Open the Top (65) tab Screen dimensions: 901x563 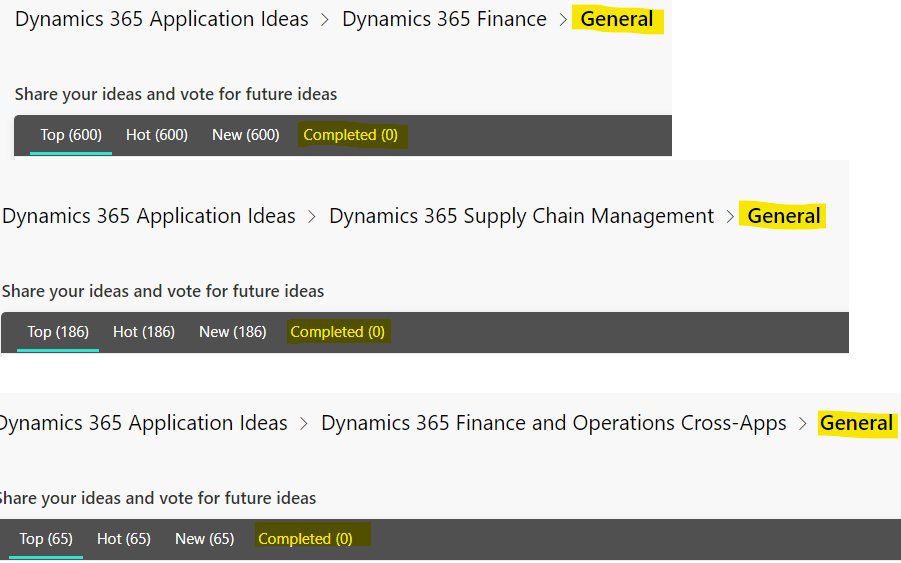(x=46, y=539)
